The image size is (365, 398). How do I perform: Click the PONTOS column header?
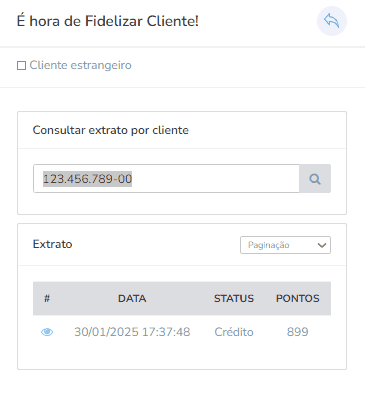pyautogui.click(x=298, y=298)
